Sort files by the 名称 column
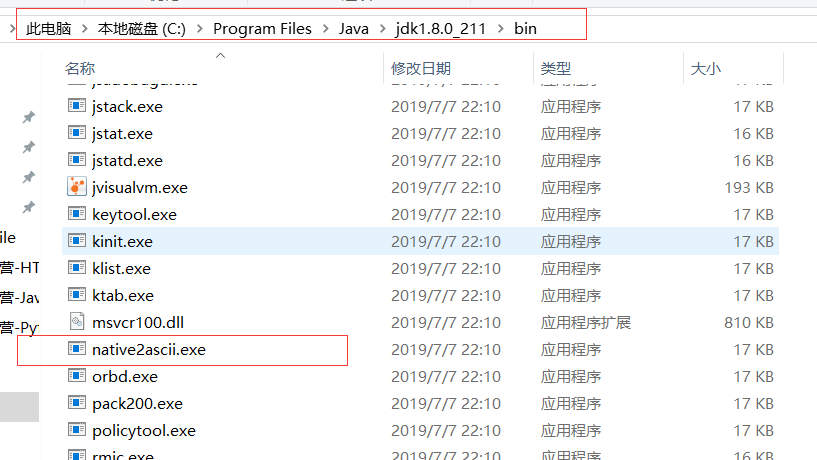817x460 pixels. [x=80, y=68]
